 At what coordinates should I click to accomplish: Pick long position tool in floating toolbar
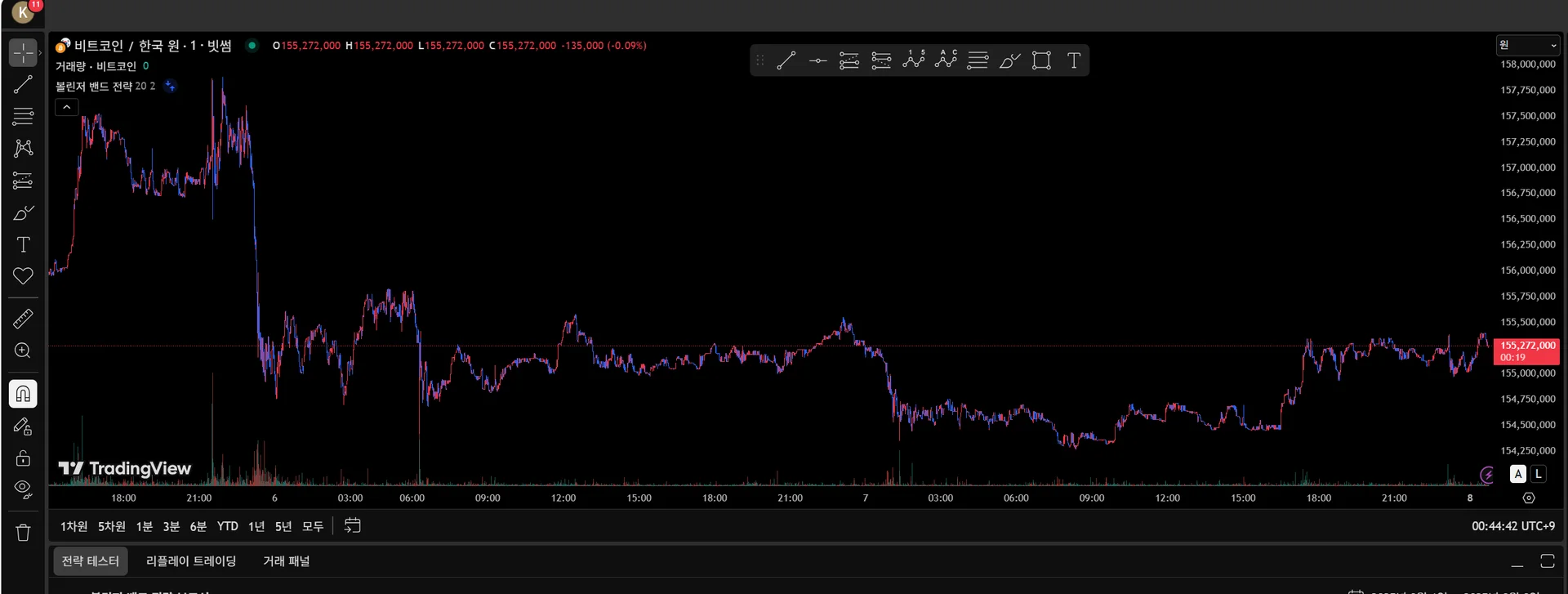[849, 60]
